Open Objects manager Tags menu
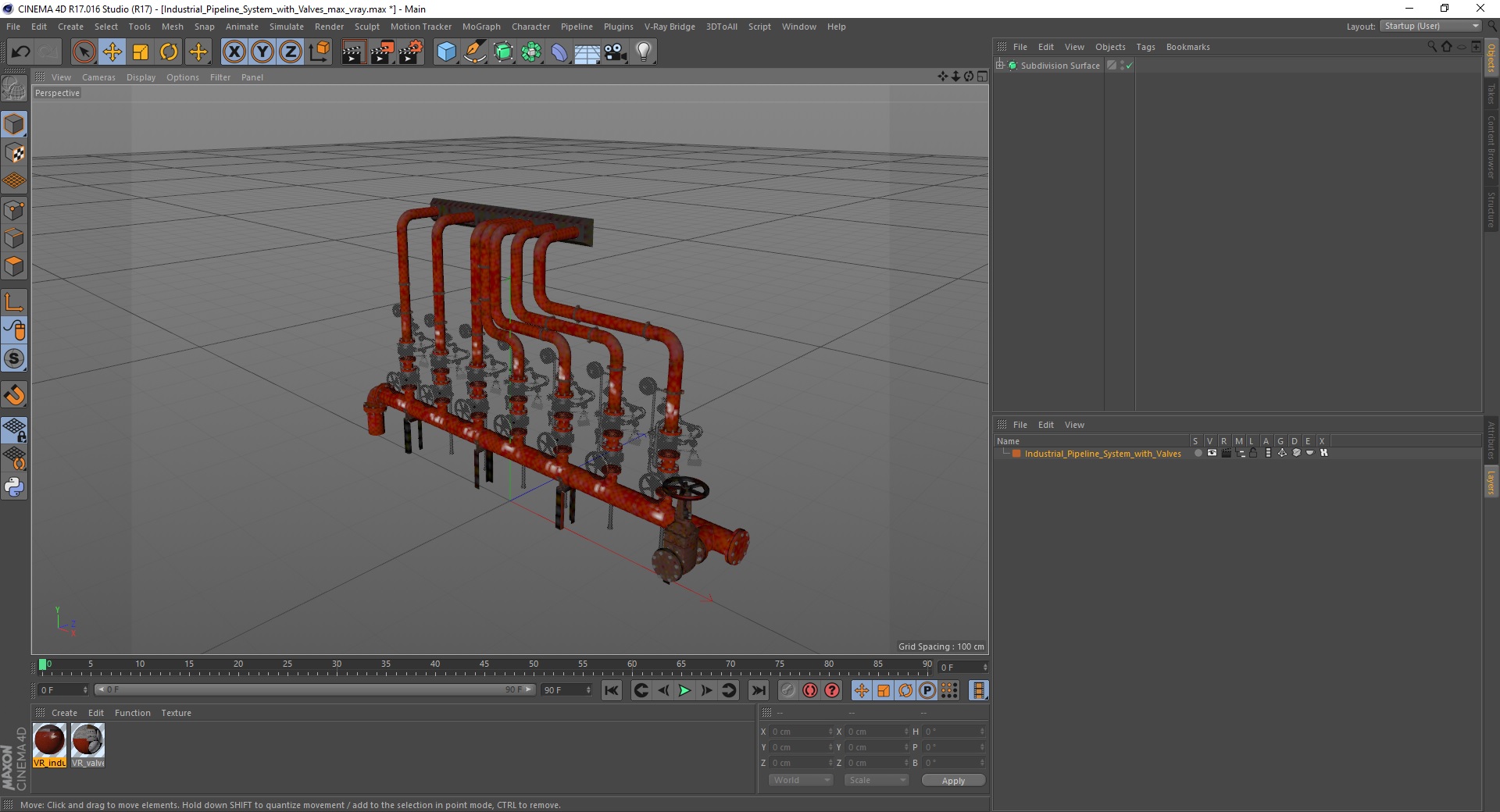1500x812 pixels. point(1145,47)
